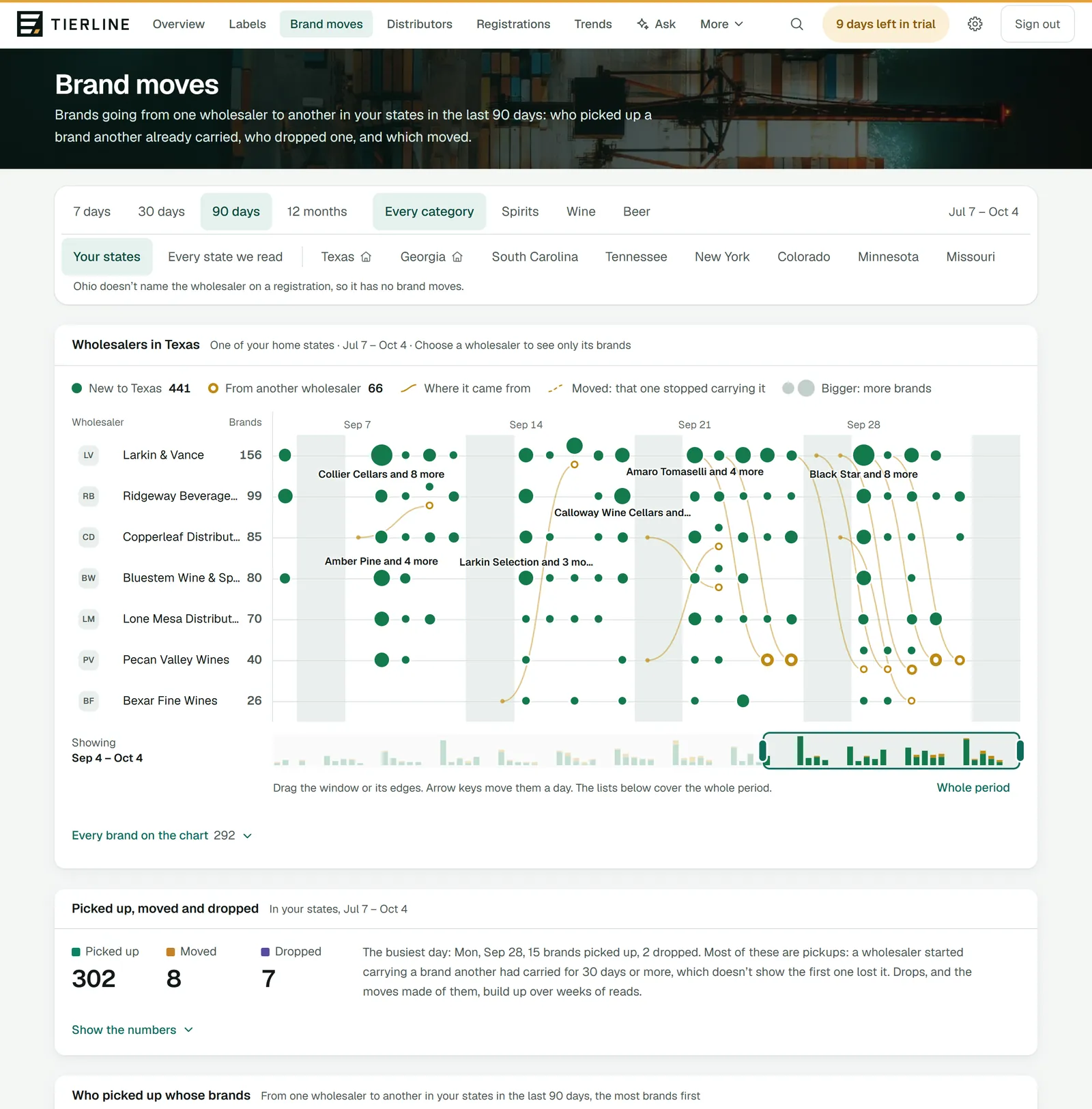The image size is (1092, 1109).
Task: Open the Labels tab
Action: point(247,24)
